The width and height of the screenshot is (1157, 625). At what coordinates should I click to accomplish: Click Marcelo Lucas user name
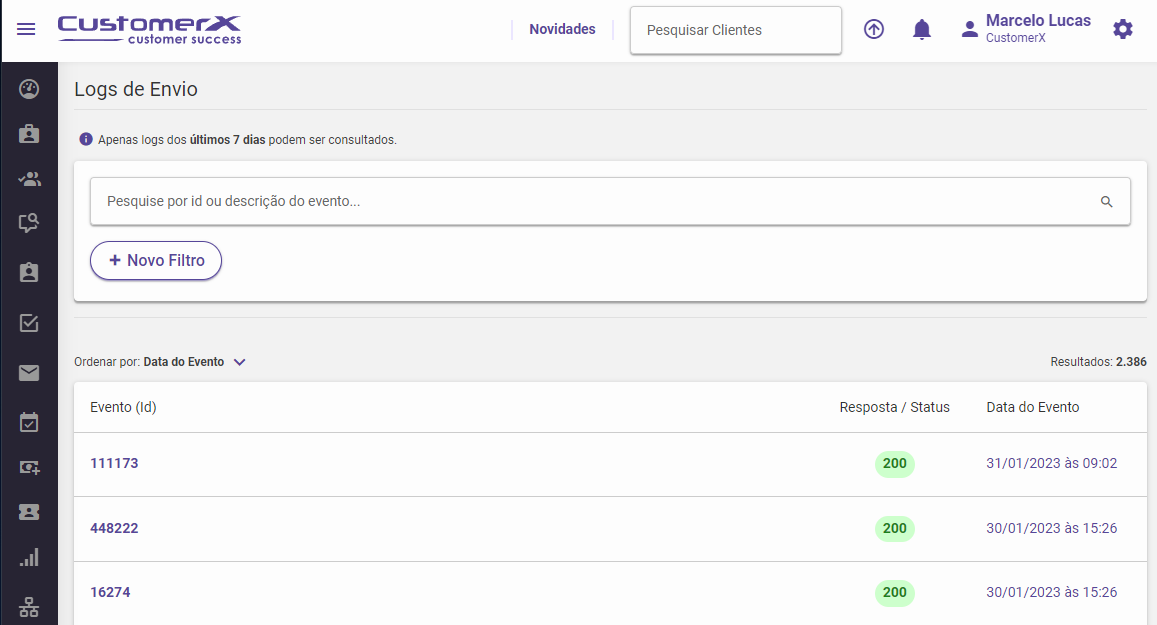[x=1038, y=21]
